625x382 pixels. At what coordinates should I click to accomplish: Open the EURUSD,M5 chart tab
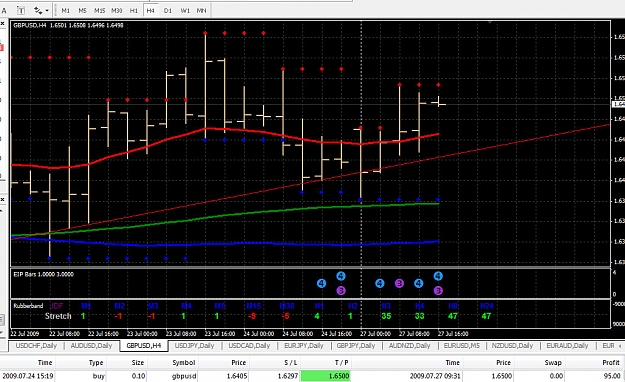coord(462,346)
